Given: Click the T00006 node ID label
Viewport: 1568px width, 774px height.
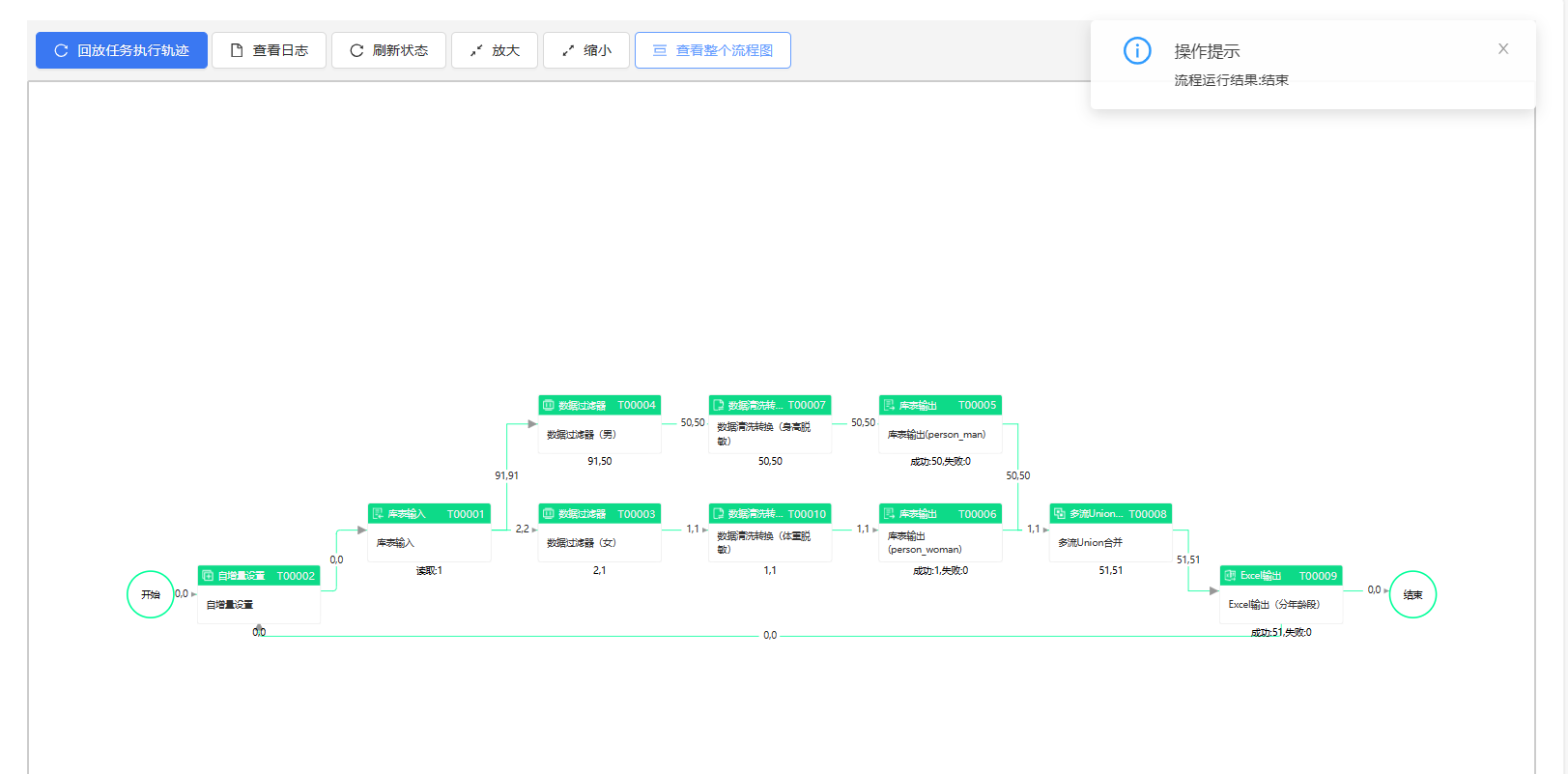Looking at the screenshot, I should (977, 514).
